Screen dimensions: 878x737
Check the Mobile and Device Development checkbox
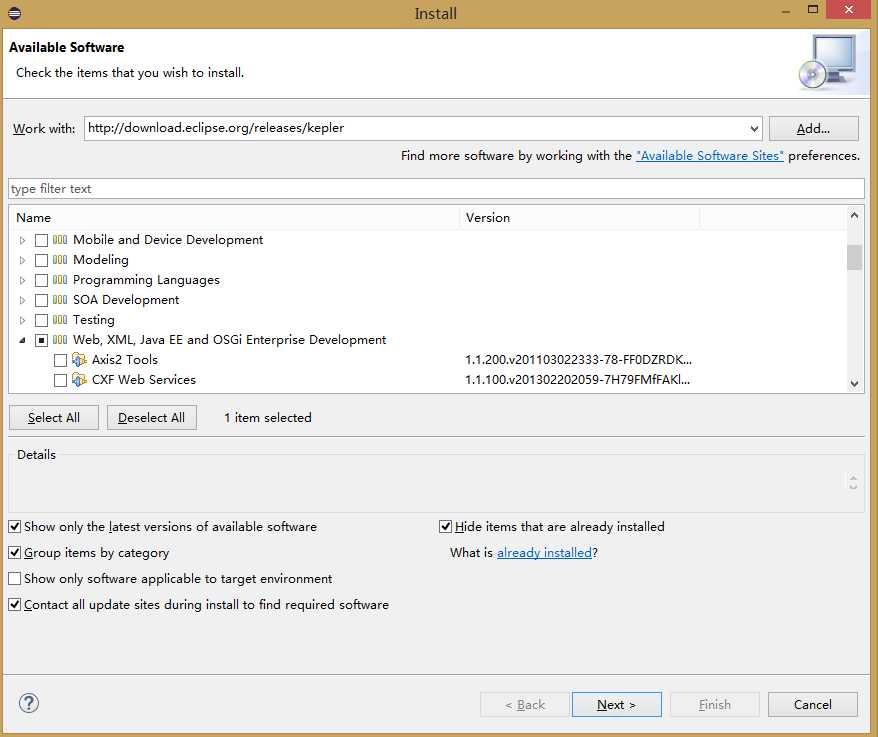click(41, 240)
